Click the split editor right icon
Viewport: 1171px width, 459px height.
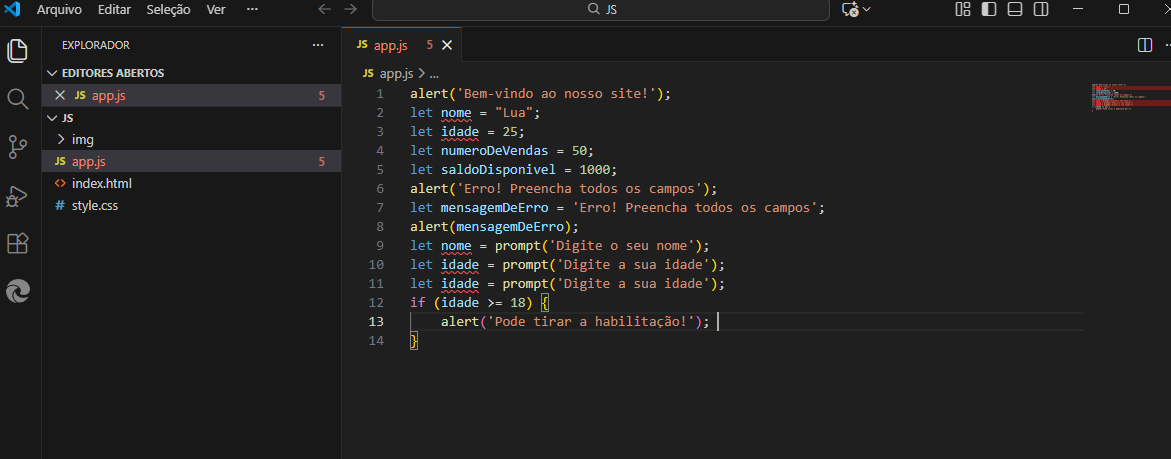pyautogui.click(x=1145, y=45)
